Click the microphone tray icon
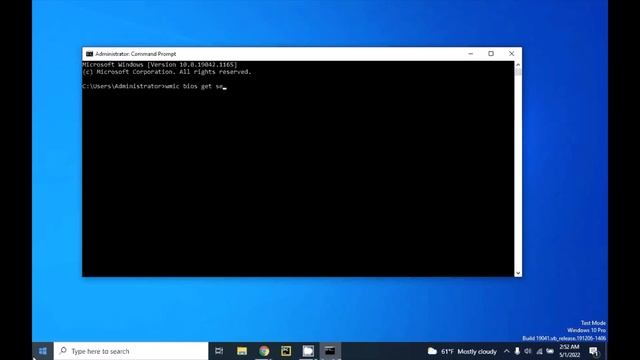Viewport: 640px width, 360px height. pyautogui.click(x=517, y=351)
